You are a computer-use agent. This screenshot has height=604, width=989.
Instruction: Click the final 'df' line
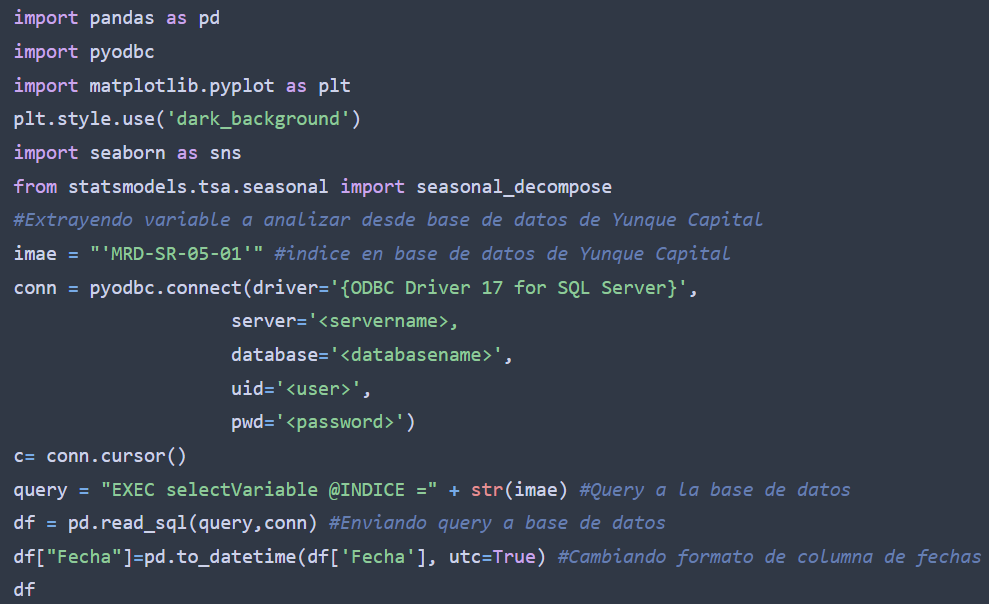click(25, 590)
